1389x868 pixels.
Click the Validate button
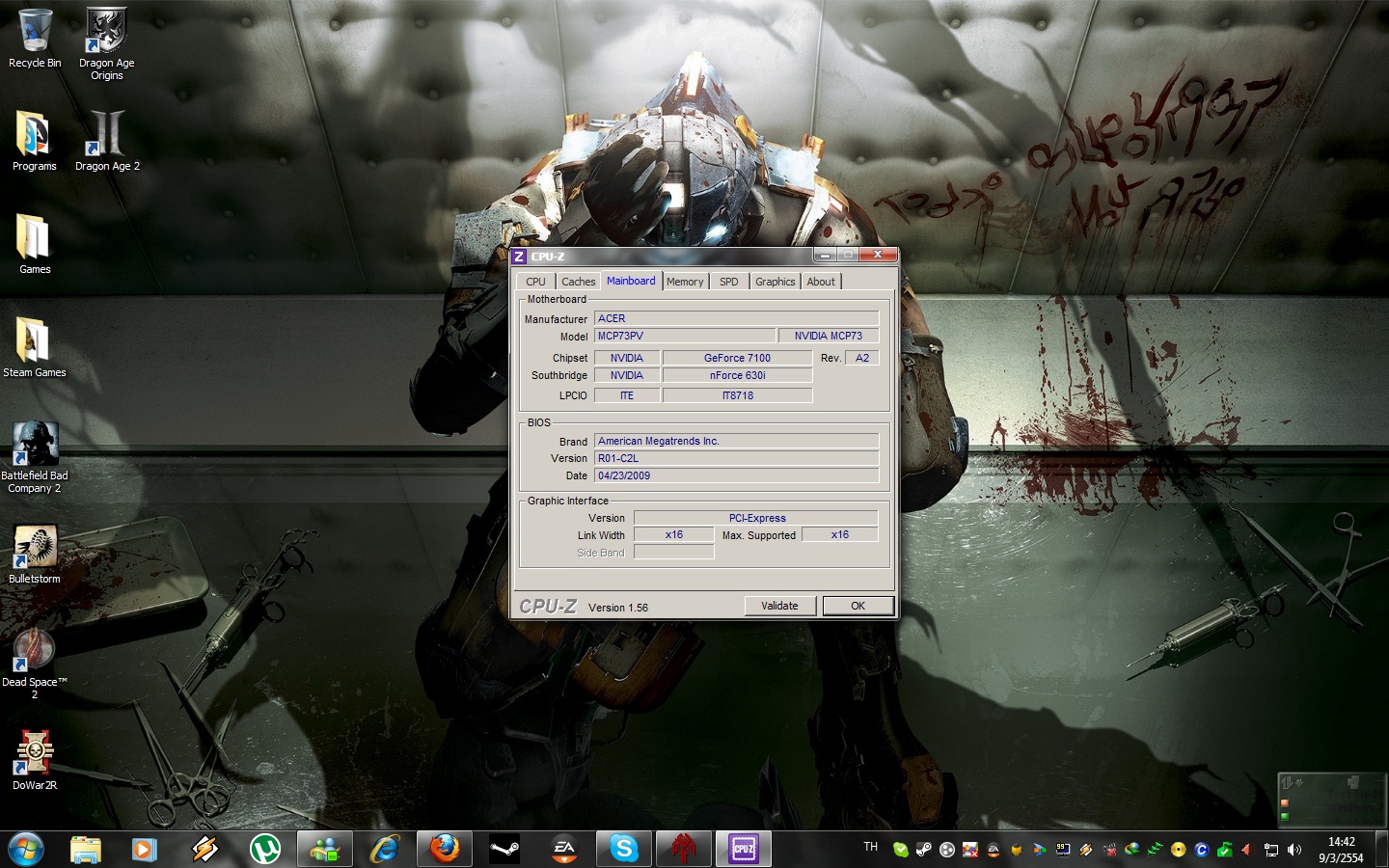[779, 606]
